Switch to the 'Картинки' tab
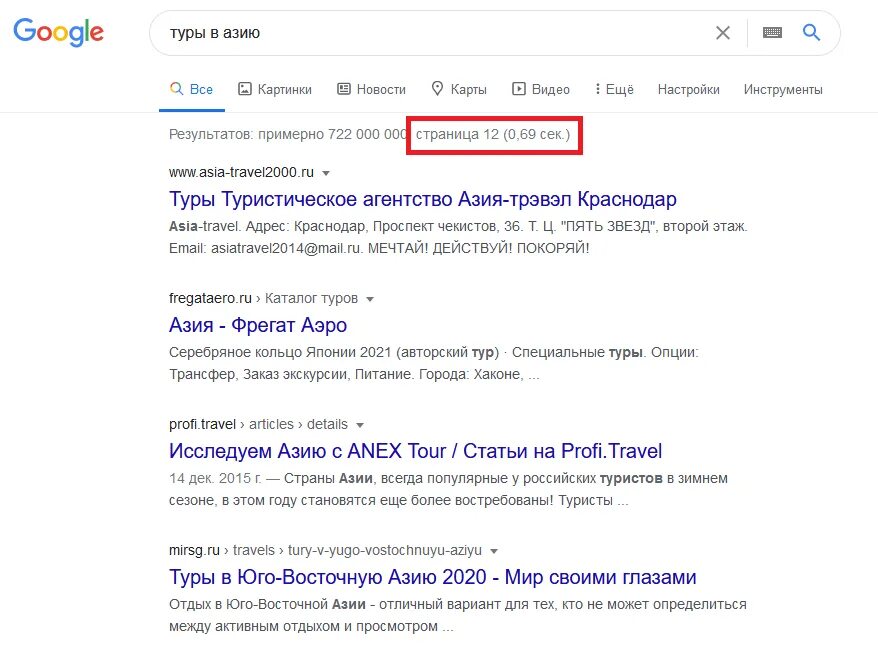The height and width of the screenshot is (653, 878). [x=275, y=90]
